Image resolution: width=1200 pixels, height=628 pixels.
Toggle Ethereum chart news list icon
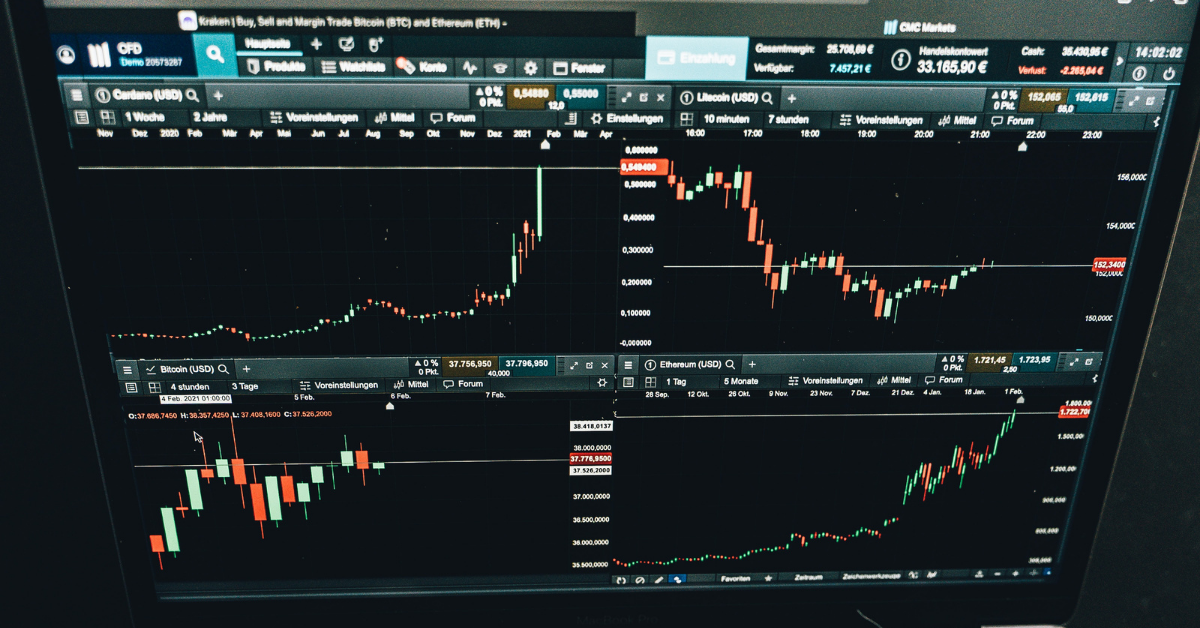[x=628, y=381]
